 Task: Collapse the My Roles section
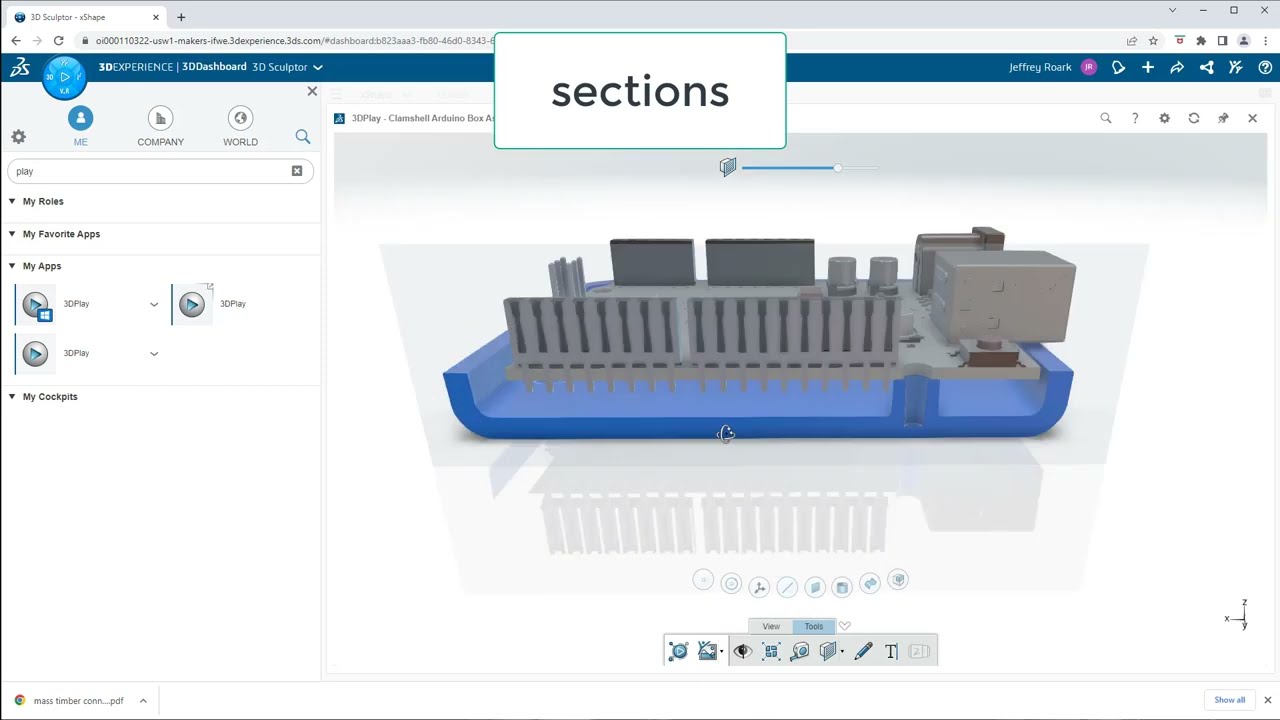coord(12,201)
